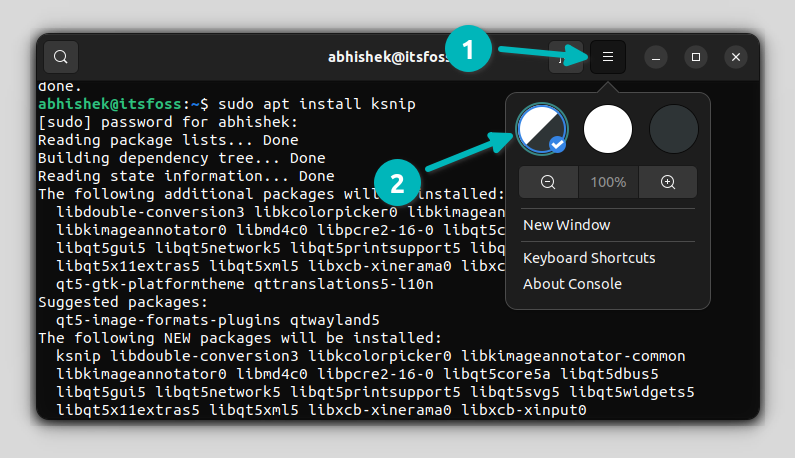Open the terminal search icon

click(x=61, y=57)
